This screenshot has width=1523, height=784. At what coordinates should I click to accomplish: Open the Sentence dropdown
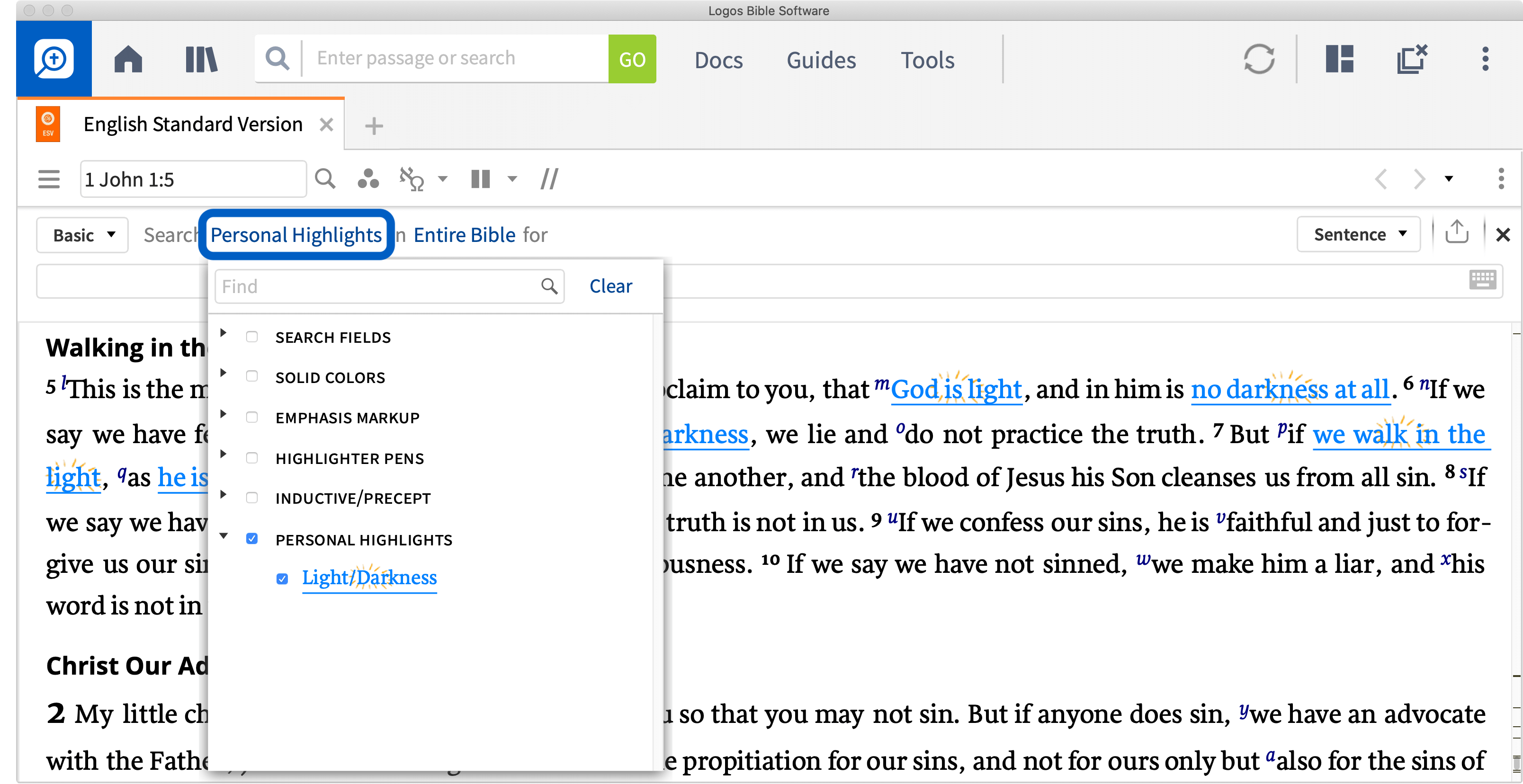pyautogui.click(x=1358, y=235)
